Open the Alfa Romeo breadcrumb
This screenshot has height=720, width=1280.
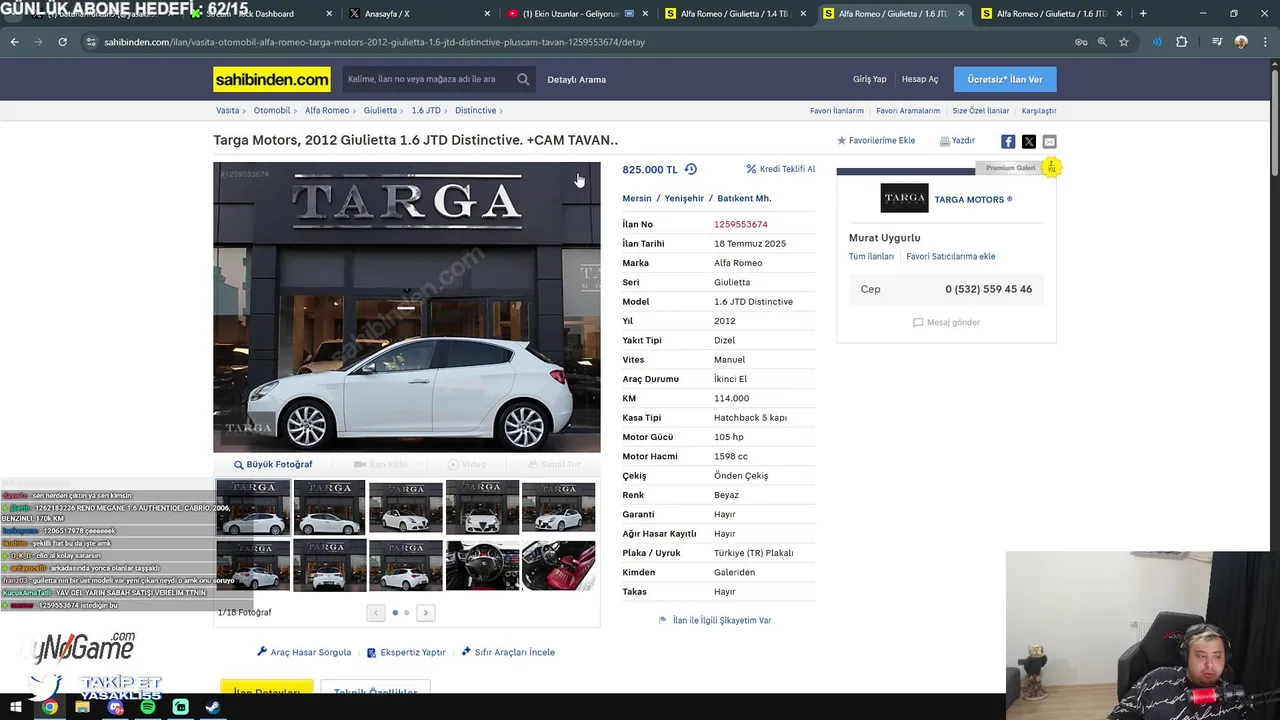coord(327,110)
